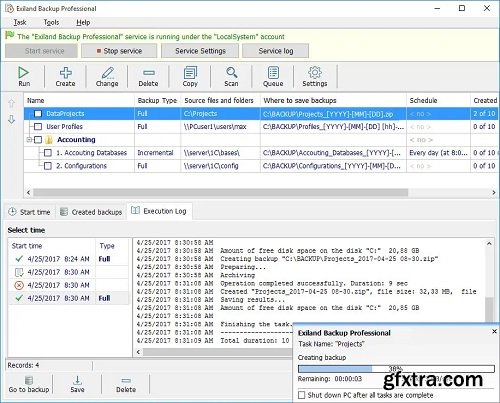Viewport: 500px width, 403px height.
Task: Open the Service log
Action: coord(276,51)
